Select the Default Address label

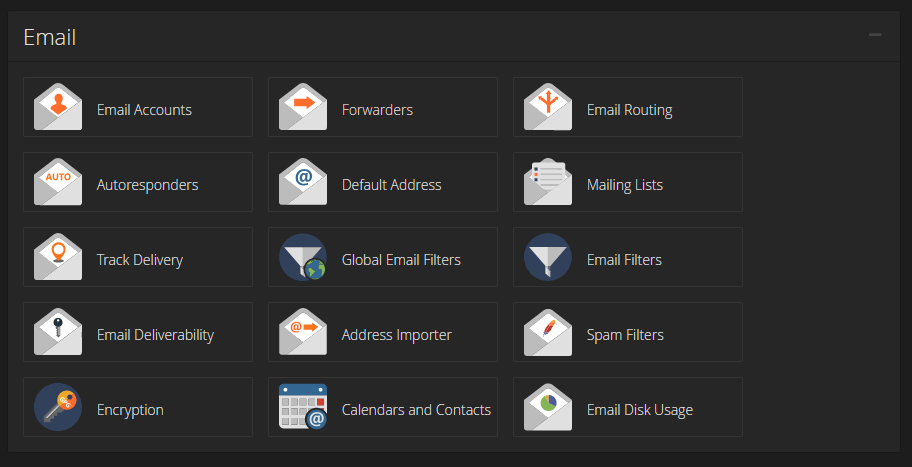click(391, 185)
